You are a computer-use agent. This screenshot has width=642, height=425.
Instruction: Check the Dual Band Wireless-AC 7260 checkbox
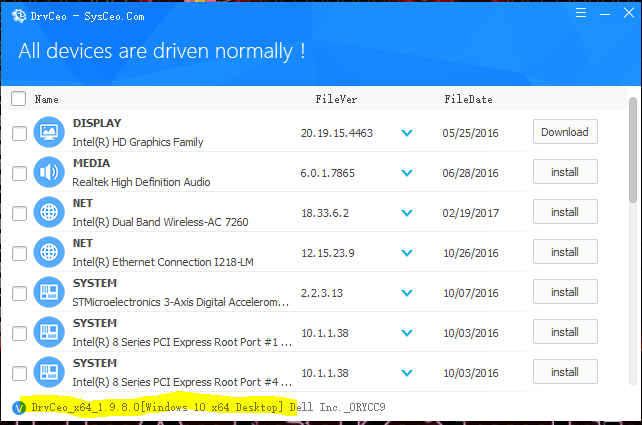coord(19,213)
